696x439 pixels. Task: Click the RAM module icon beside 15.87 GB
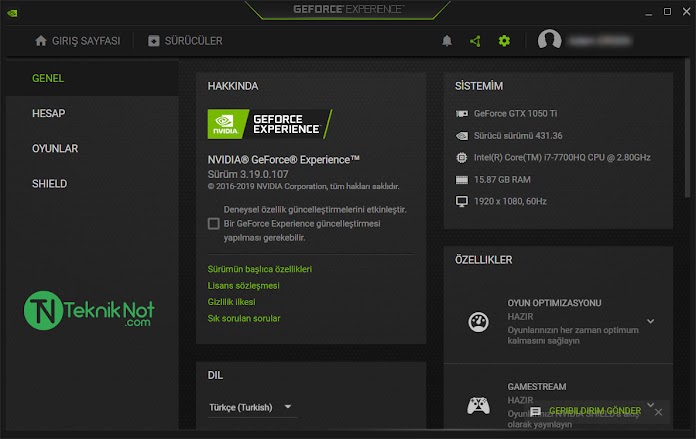[462, 180]
